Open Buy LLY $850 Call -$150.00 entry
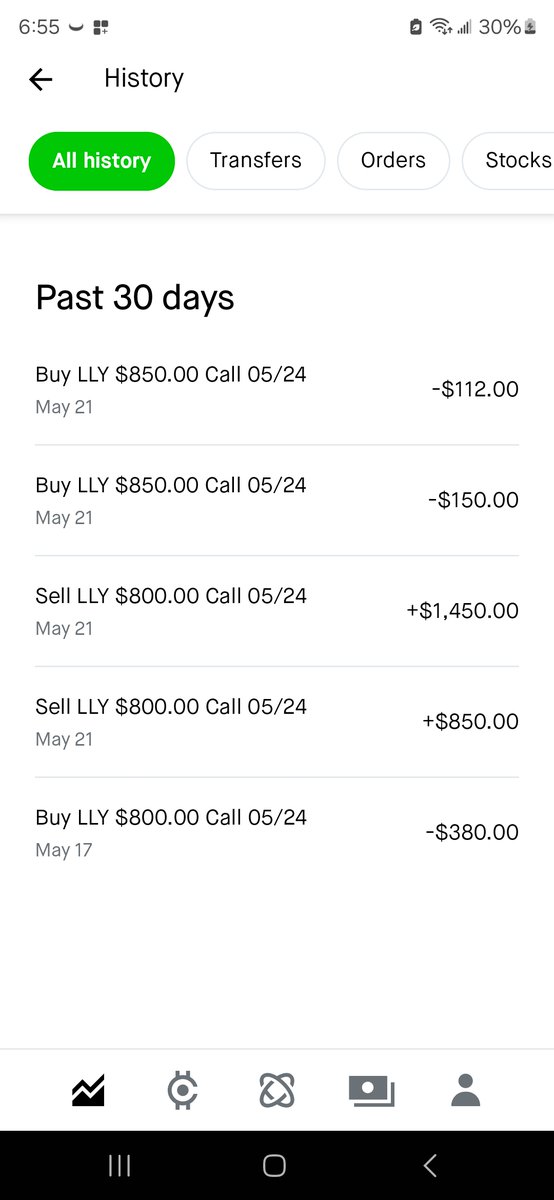 pos(277,500)
